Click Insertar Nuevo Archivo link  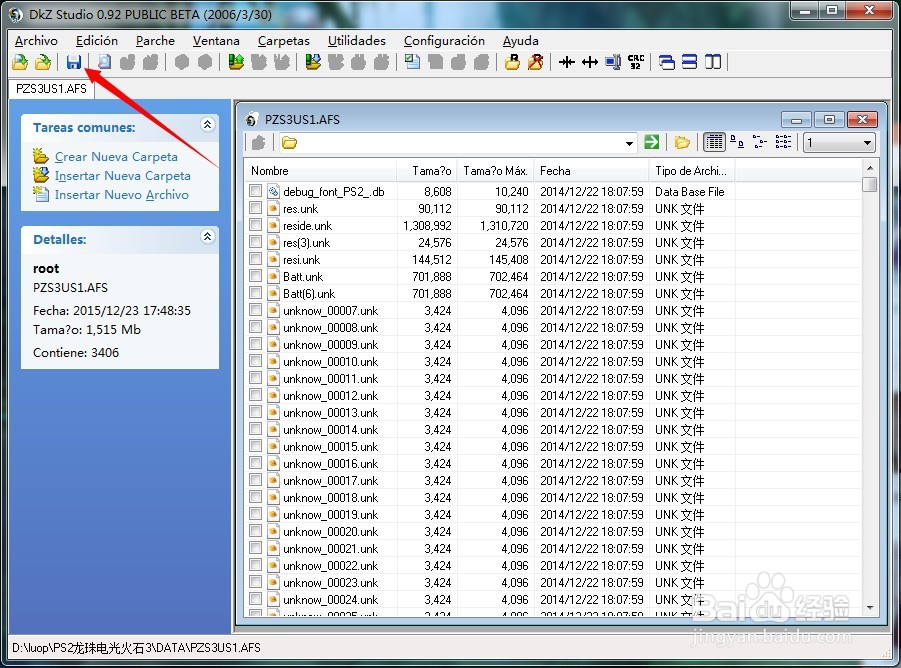121,195
